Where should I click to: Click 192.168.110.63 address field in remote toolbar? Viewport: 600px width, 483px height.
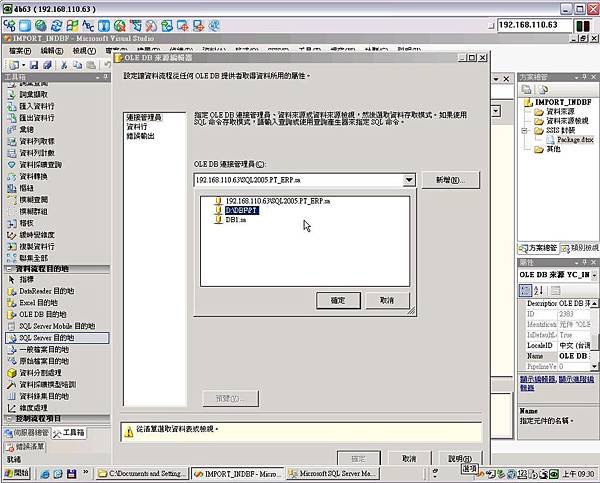tap(533, 25)
